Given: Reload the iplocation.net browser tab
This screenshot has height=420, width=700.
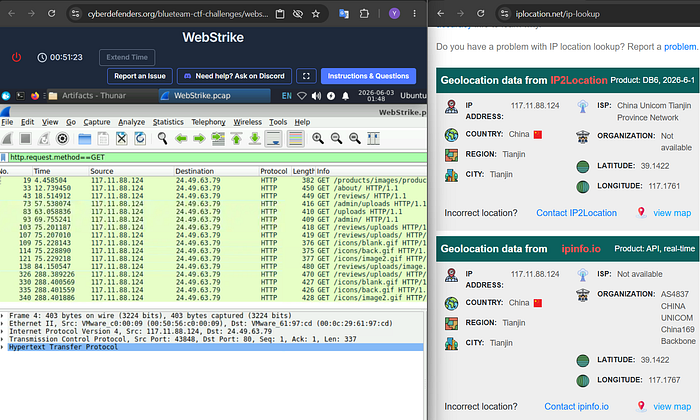Looking at the screenshot, I should (480, 14).
